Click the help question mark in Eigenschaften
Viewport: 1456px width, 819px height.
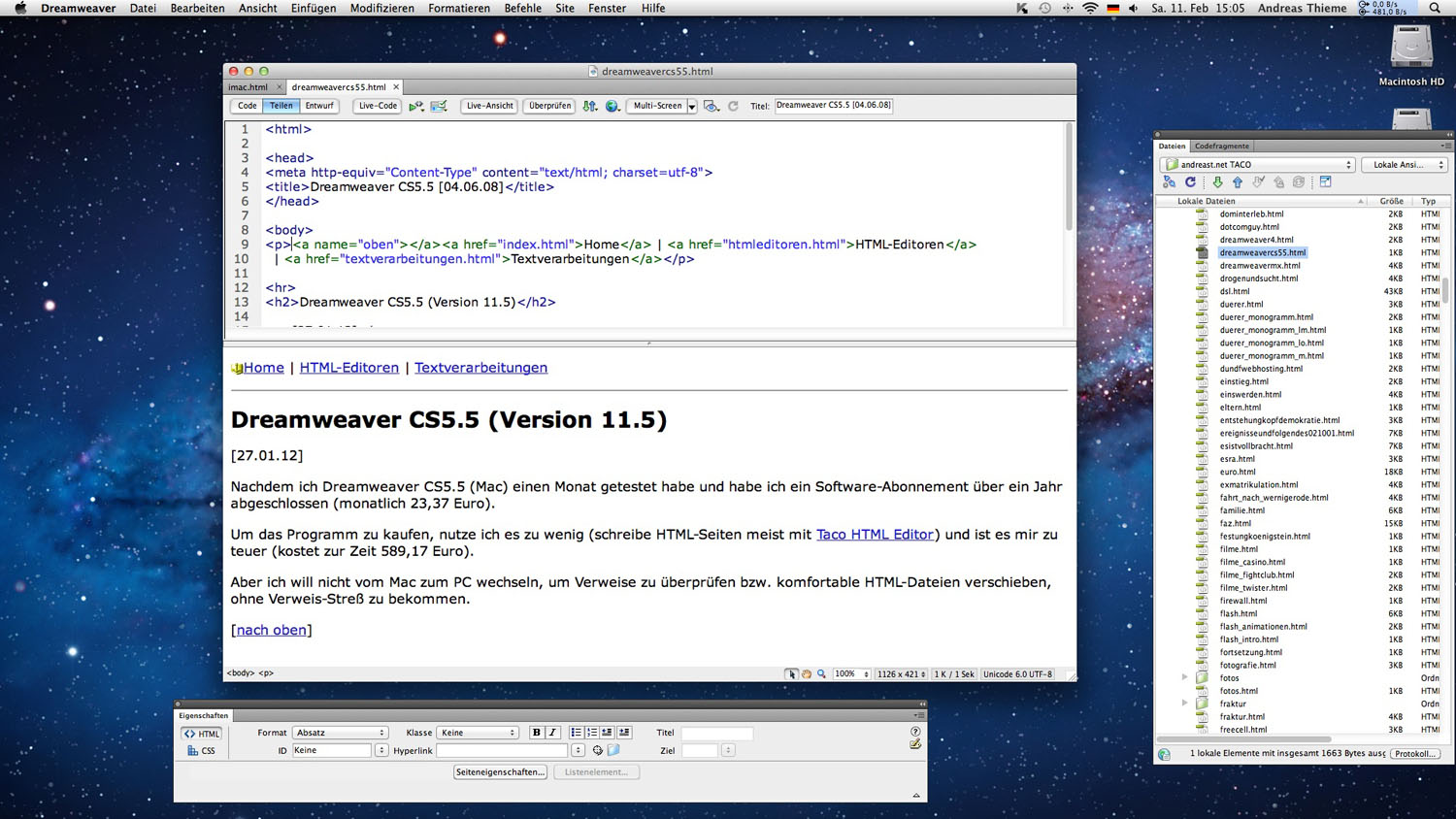click(915, 732)
